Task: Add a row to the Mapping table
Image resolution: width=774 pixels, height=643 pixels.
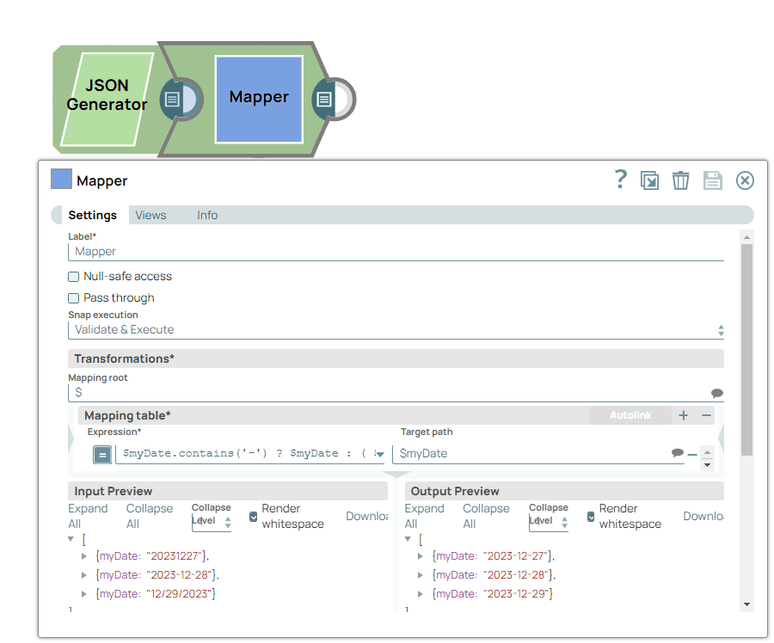Action: [683, 415]
